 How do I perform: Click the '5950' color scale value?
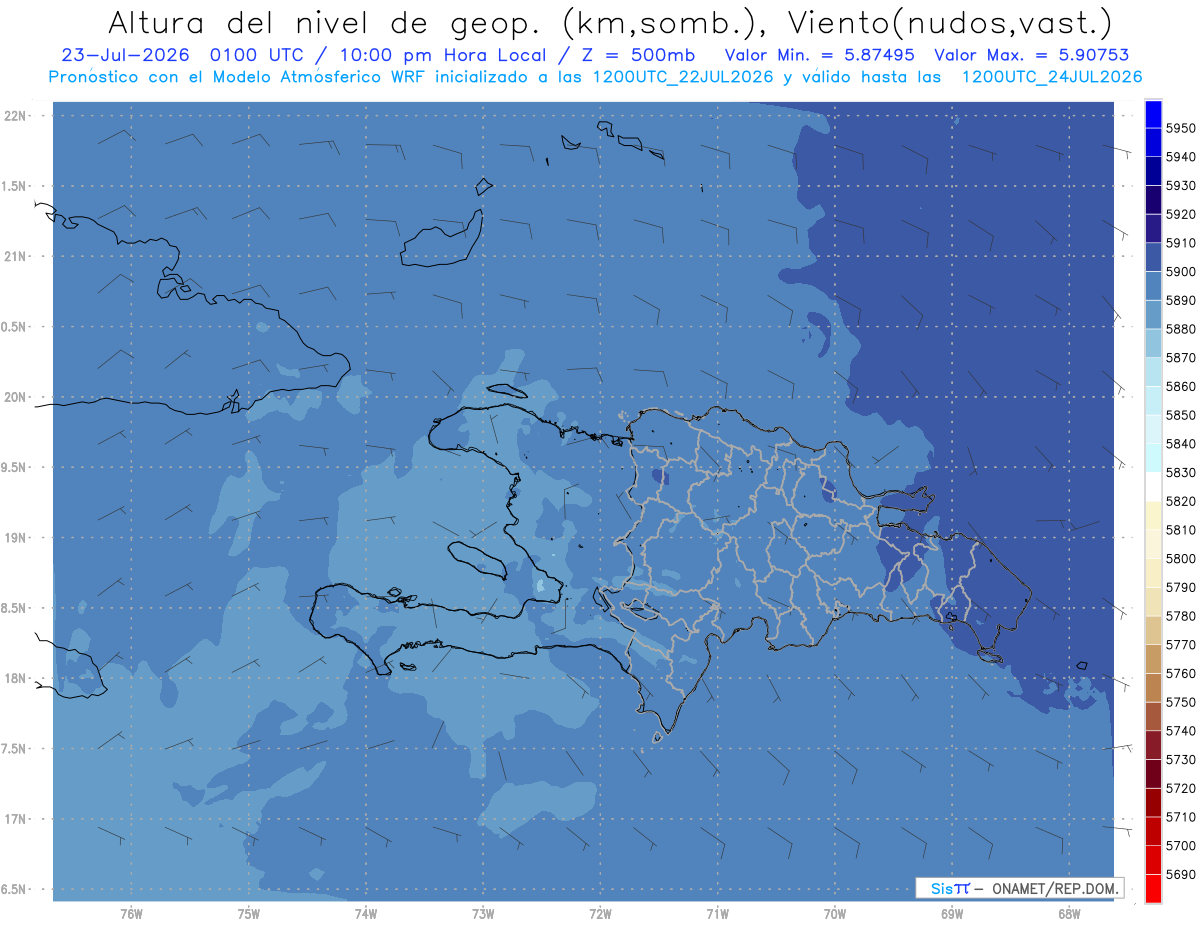[x=1181, y=128]
